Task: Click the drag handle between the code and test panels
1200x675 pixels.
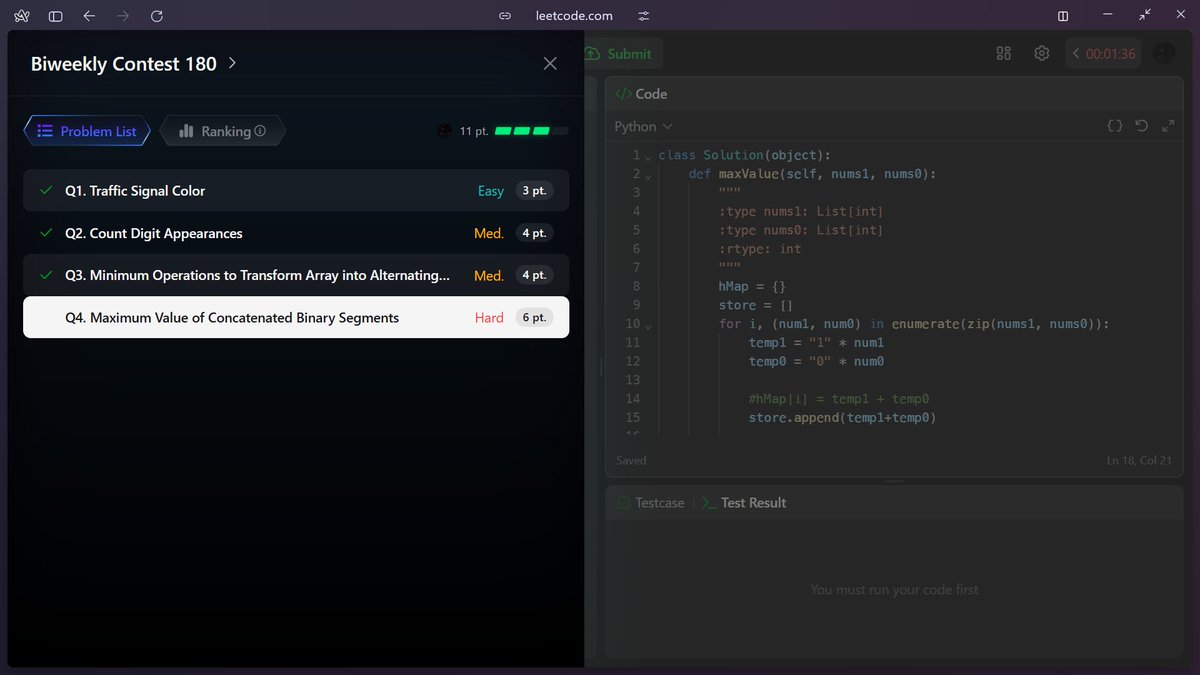Action: (895, 481)
